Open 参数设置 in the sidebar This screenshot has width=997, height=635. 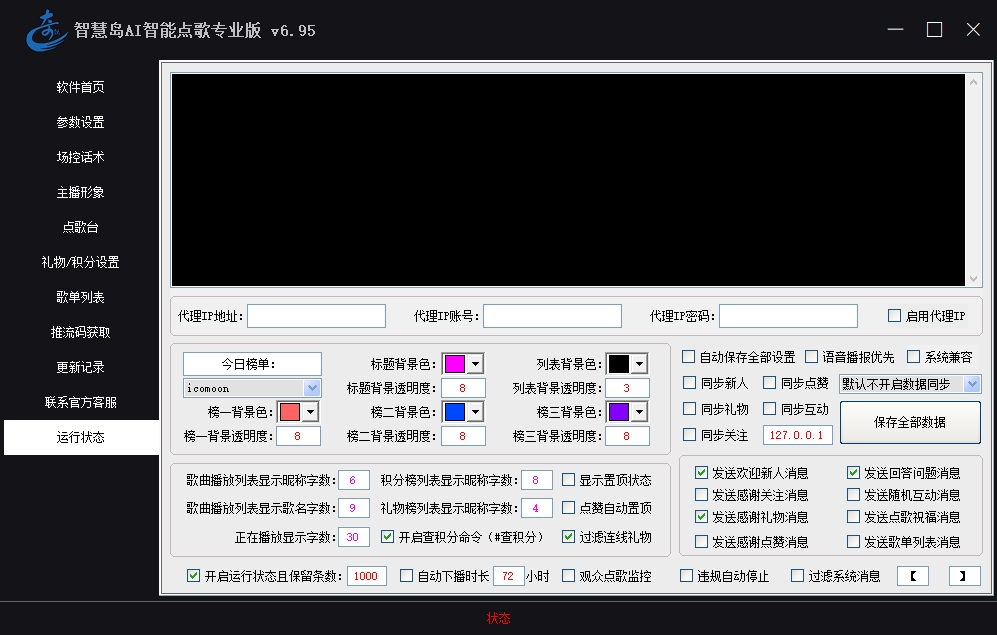pyautogui.click(x=80, y=122)
